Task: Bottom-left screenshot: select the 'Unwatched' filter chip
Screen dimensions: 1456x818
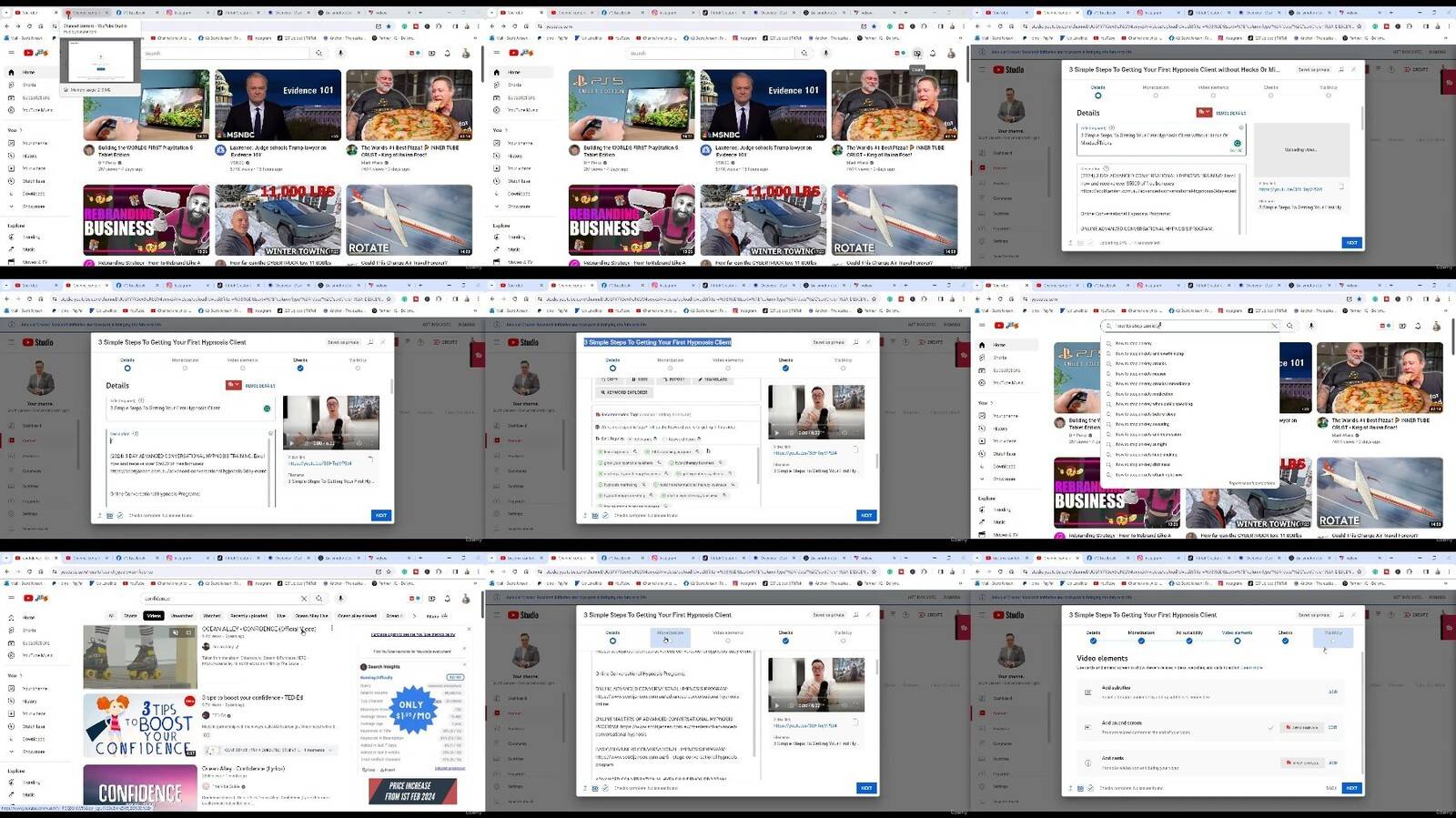Action: (x=182, y=616)
